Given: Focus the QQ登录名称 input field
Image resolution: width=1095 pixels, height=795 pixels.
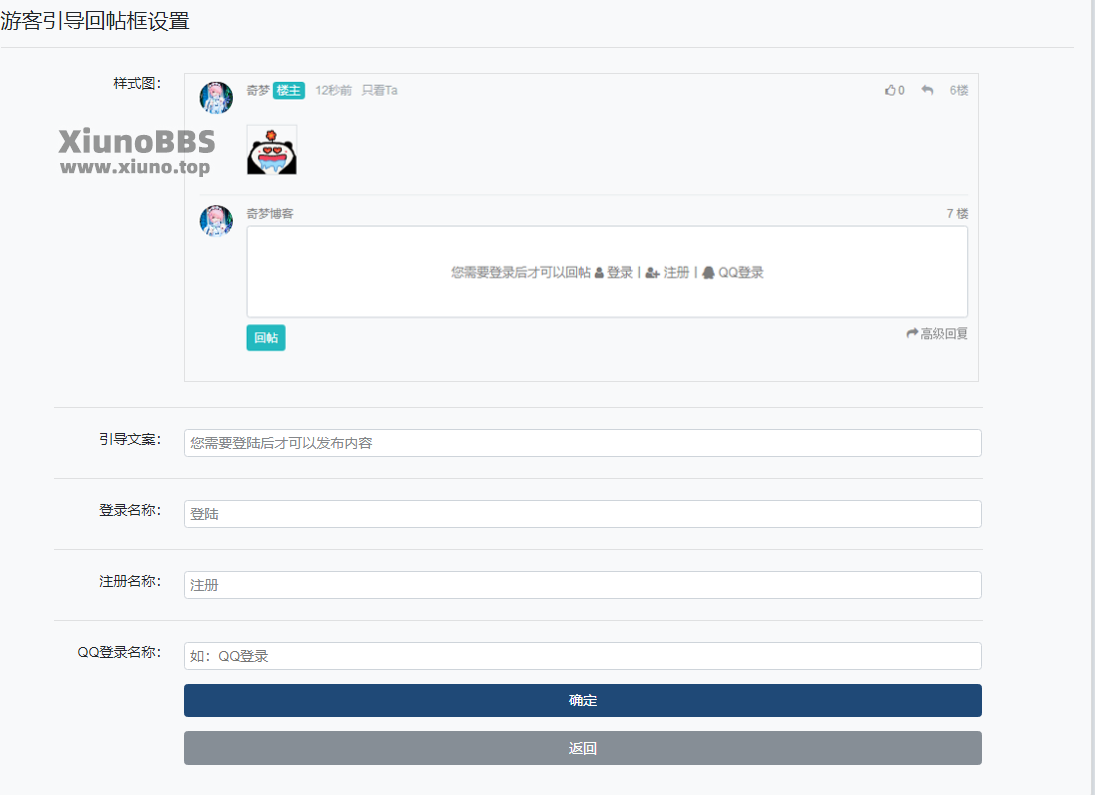Looking at the screenshot, I should click(x=582, y=656).
